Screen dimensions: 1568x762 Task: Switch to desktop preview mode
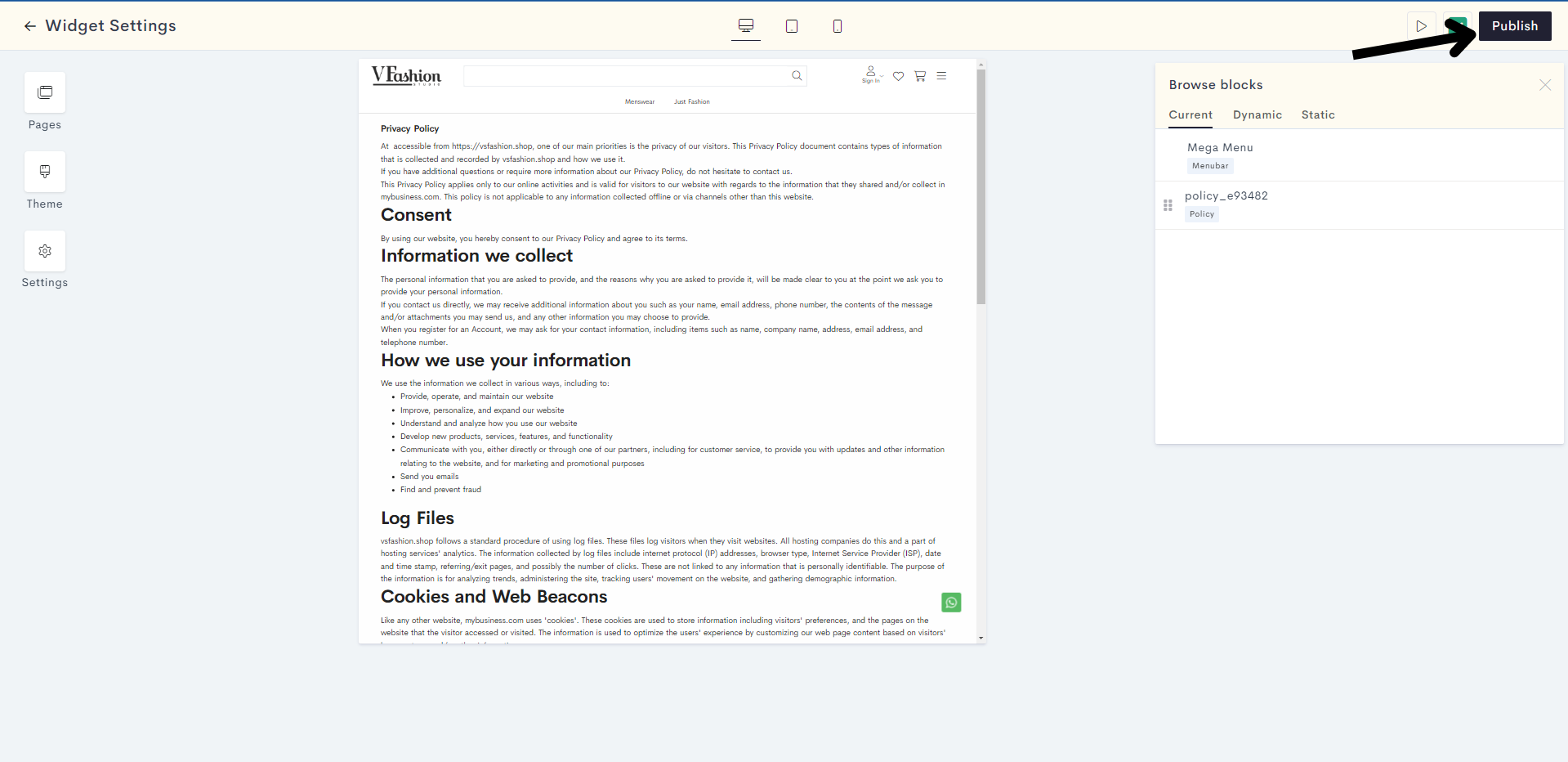coord(746,26)
